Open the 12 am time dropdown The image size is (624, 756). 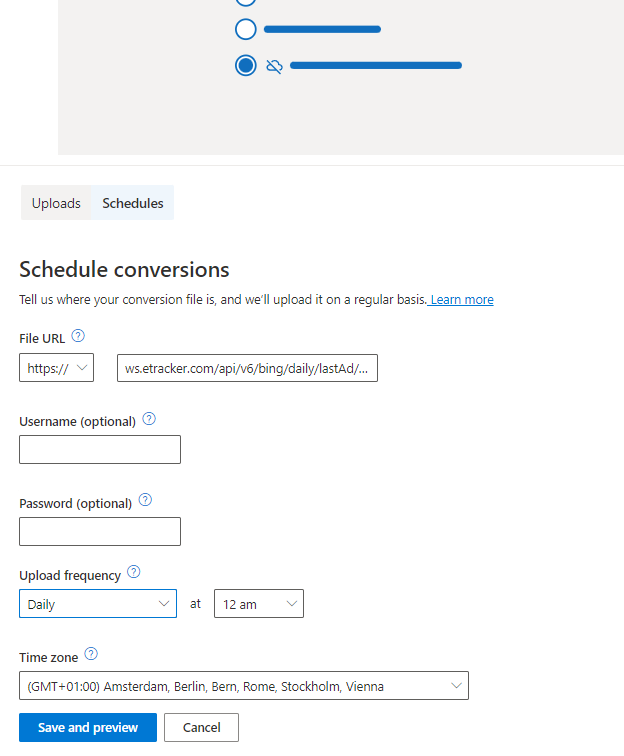(259, 604)
